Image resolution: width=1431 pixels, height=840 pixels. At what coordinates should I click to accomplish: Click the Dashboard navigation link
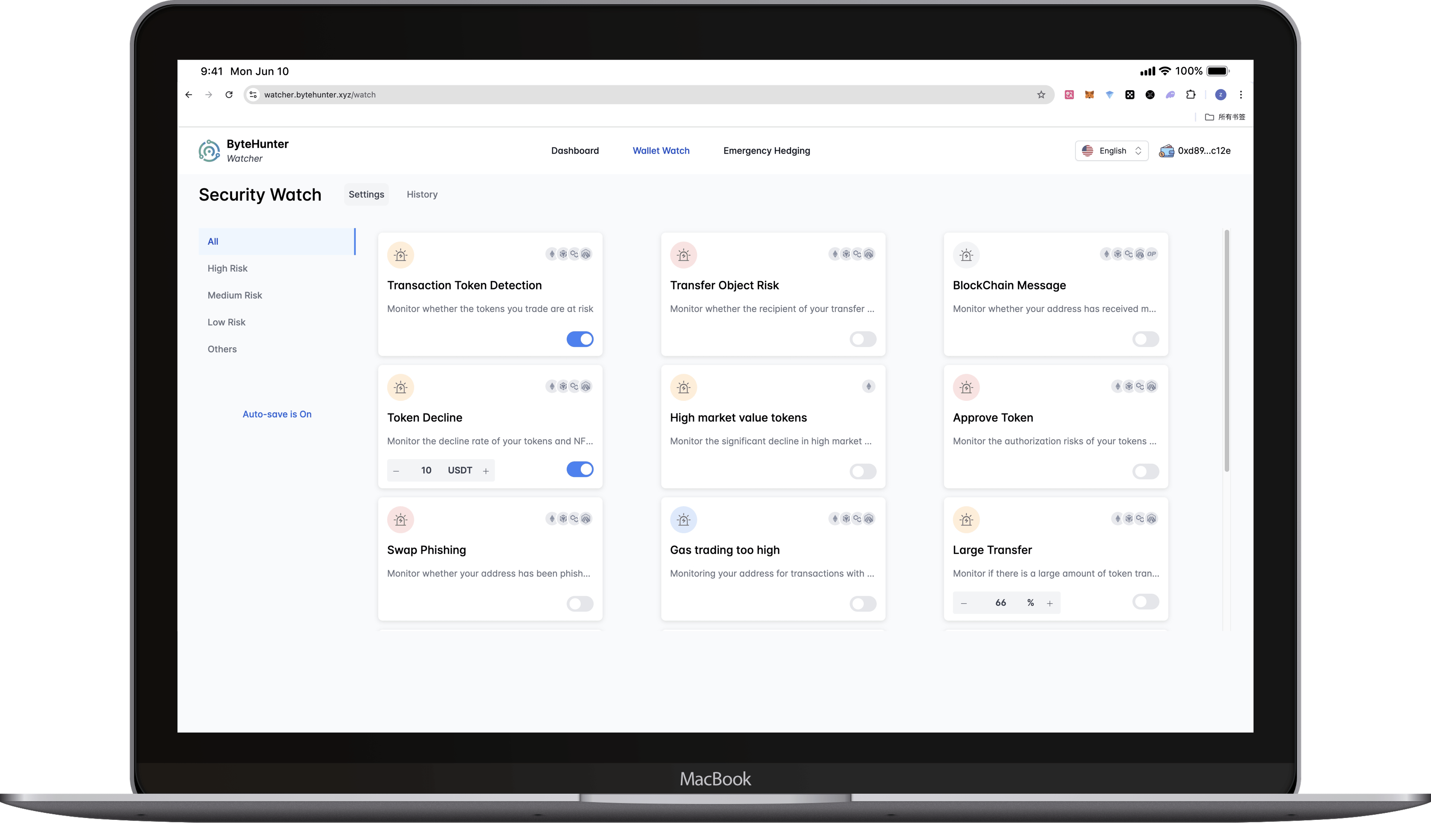point(575,150)
